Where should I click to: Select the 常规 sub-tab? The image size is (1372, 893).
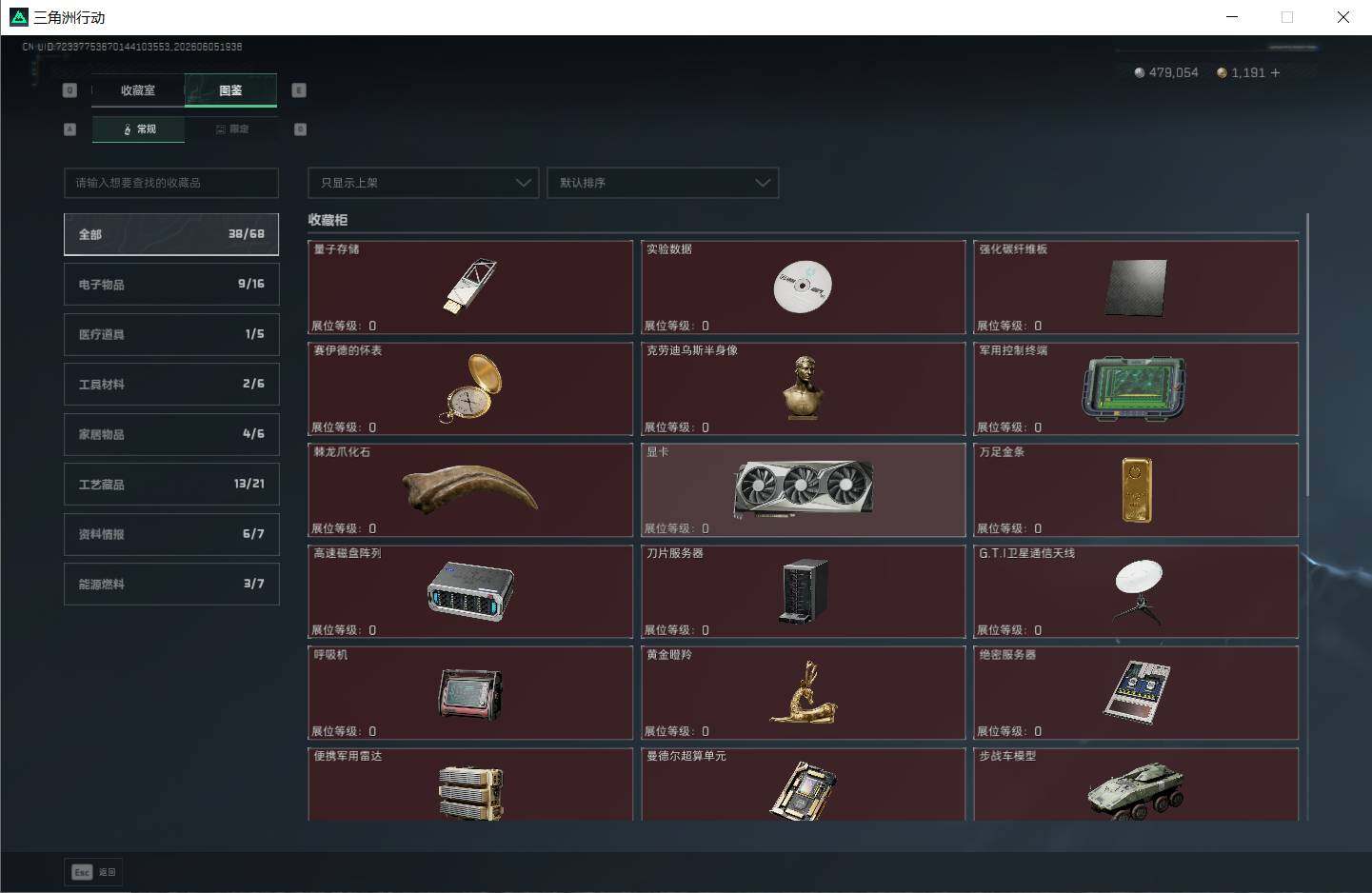[138, 129]
